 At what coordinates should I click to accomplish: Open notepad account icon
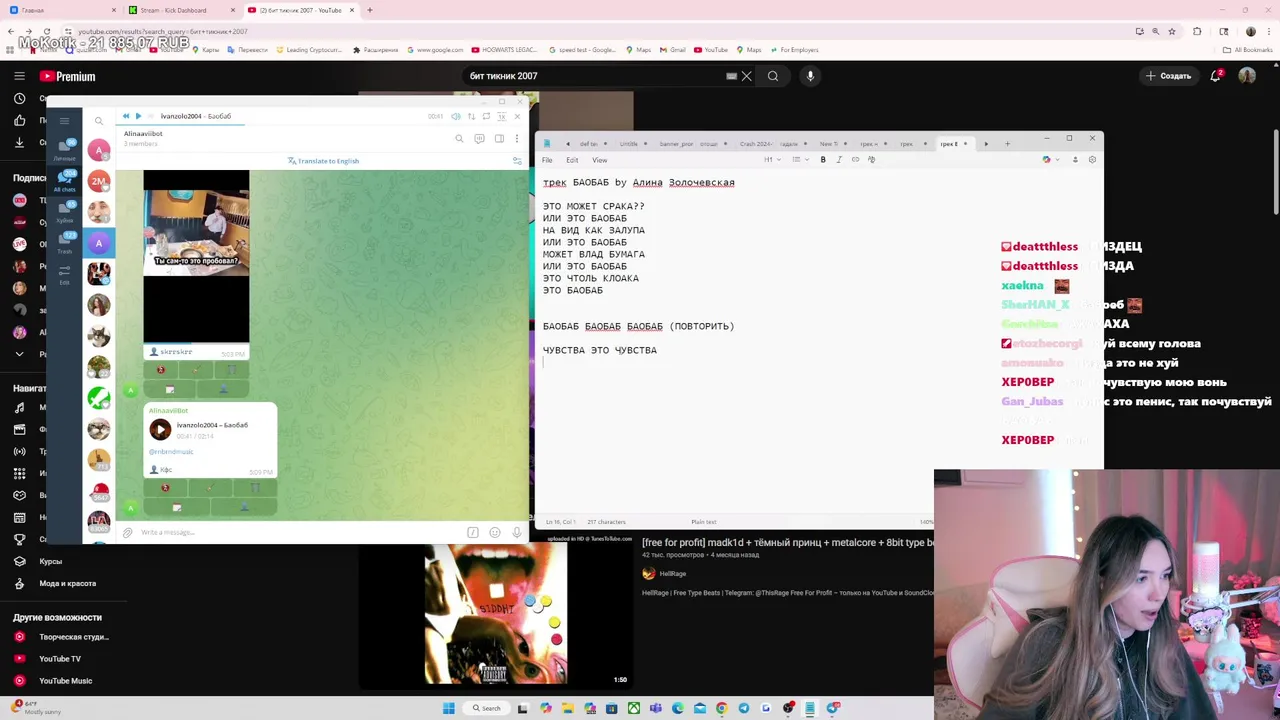coord(1075,160)
